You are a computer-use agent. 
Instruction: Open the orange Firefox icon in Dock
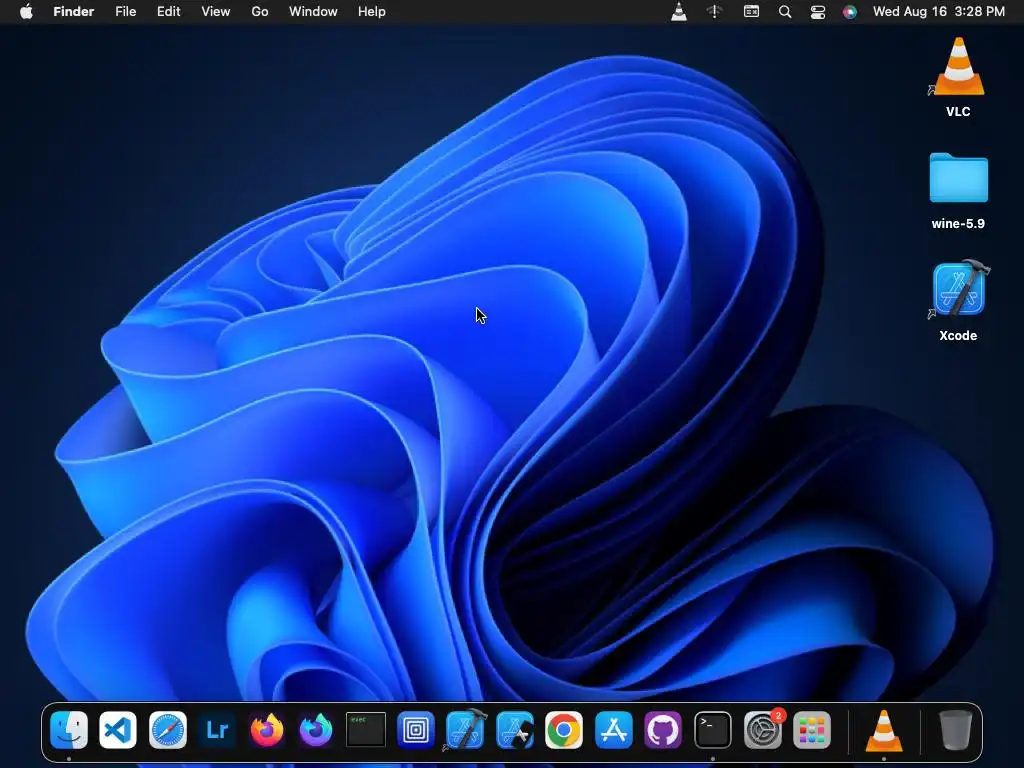[266, 729]
